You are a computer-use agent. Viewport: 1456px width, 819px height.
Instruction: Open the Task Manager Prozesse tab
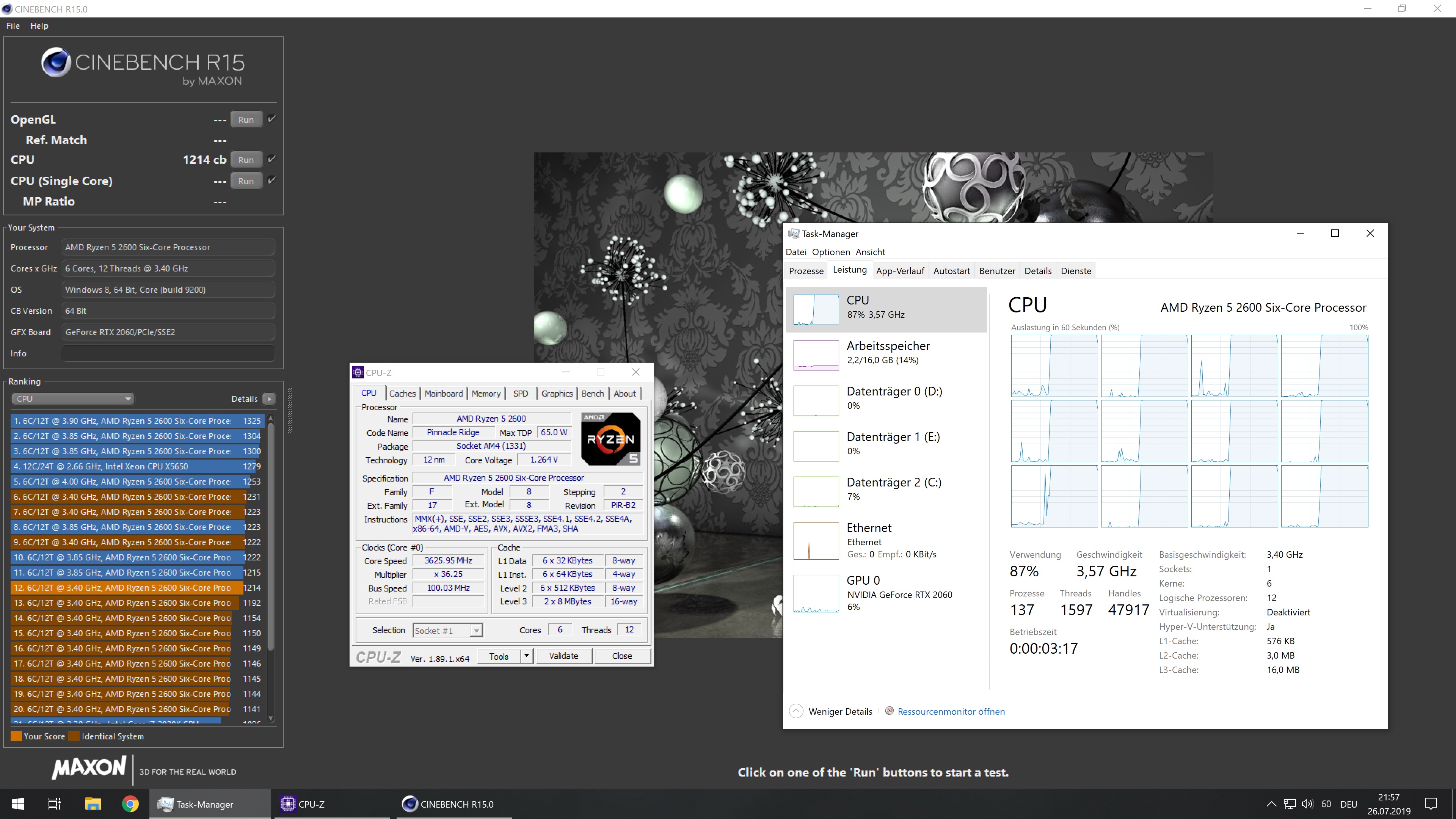[x=806, y=271]
